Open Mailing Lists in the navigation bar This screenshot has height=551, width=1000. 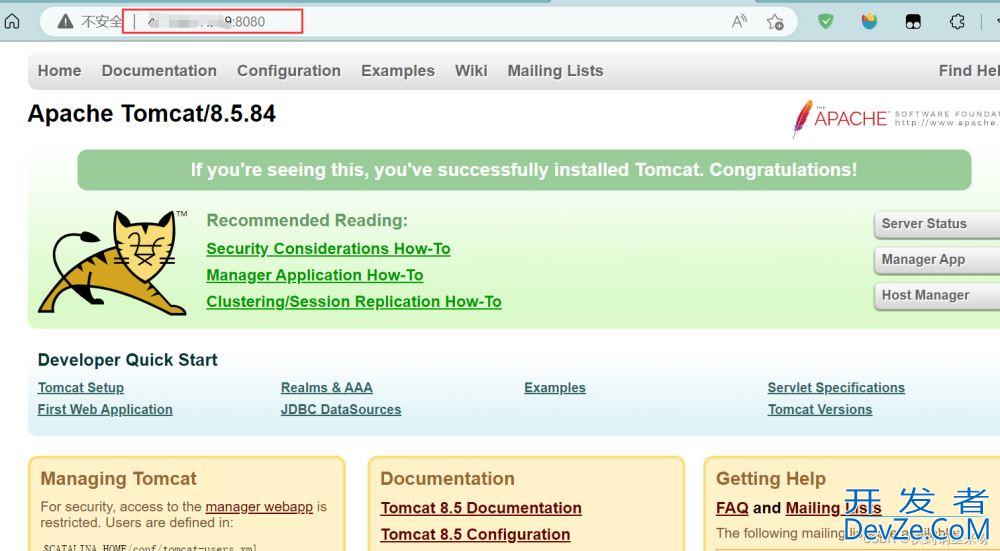(555, 71)
